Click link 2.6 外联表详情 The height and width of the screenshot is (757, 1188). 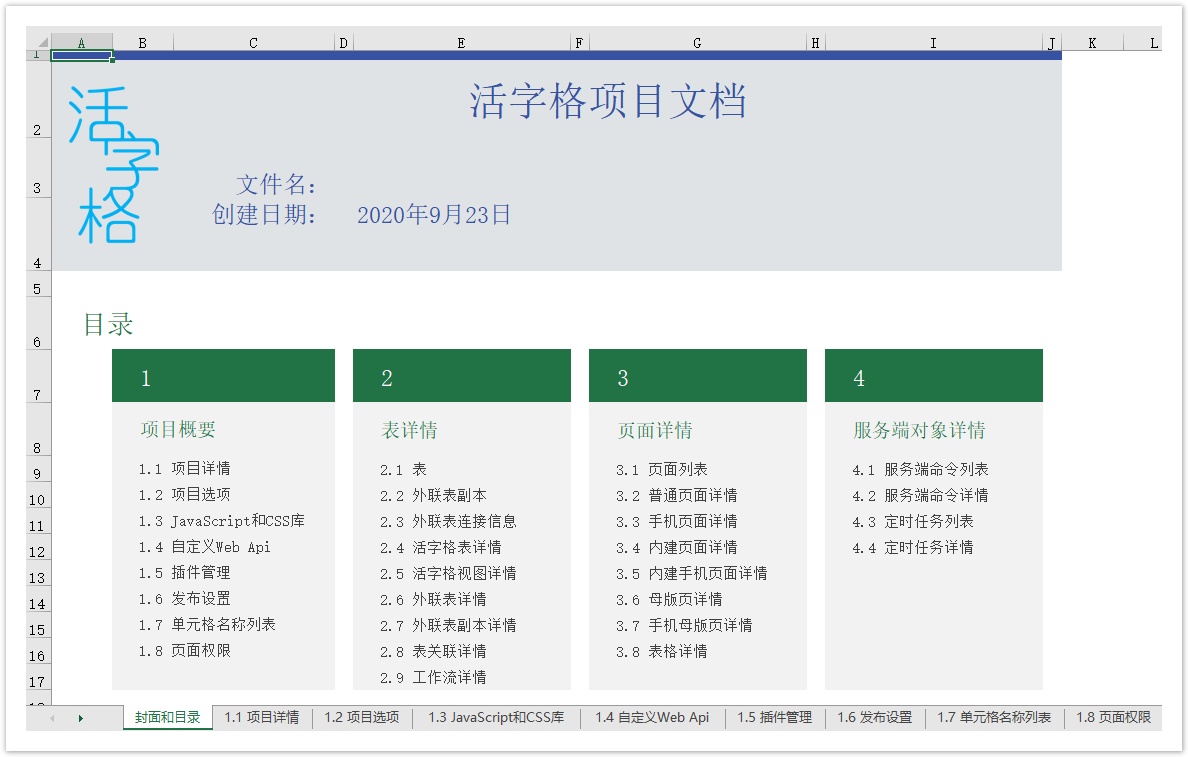pyautogui.click(x=433, y=599)
